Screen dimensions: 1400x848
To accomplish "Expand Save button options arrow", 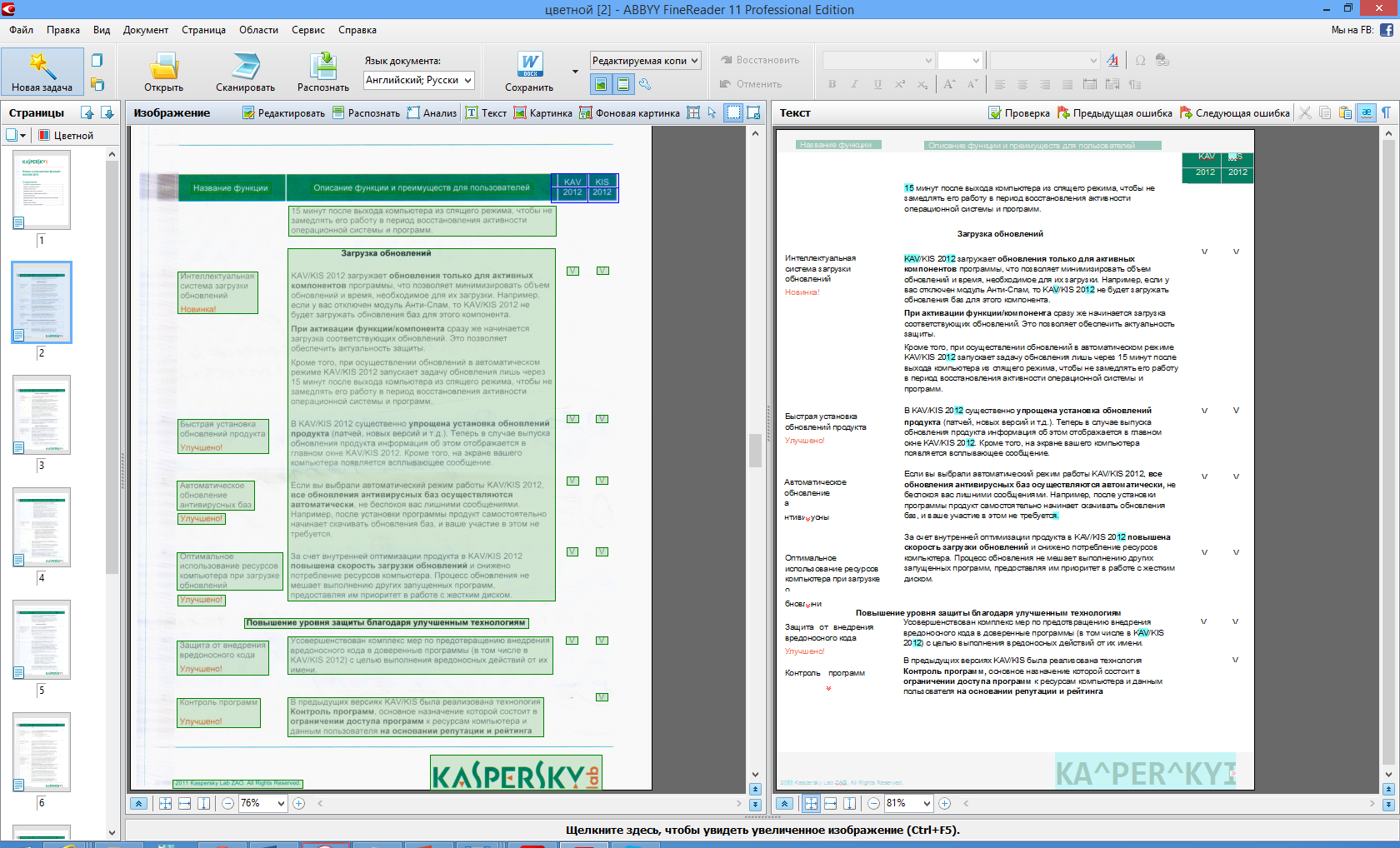I will (x=575, y=72).
